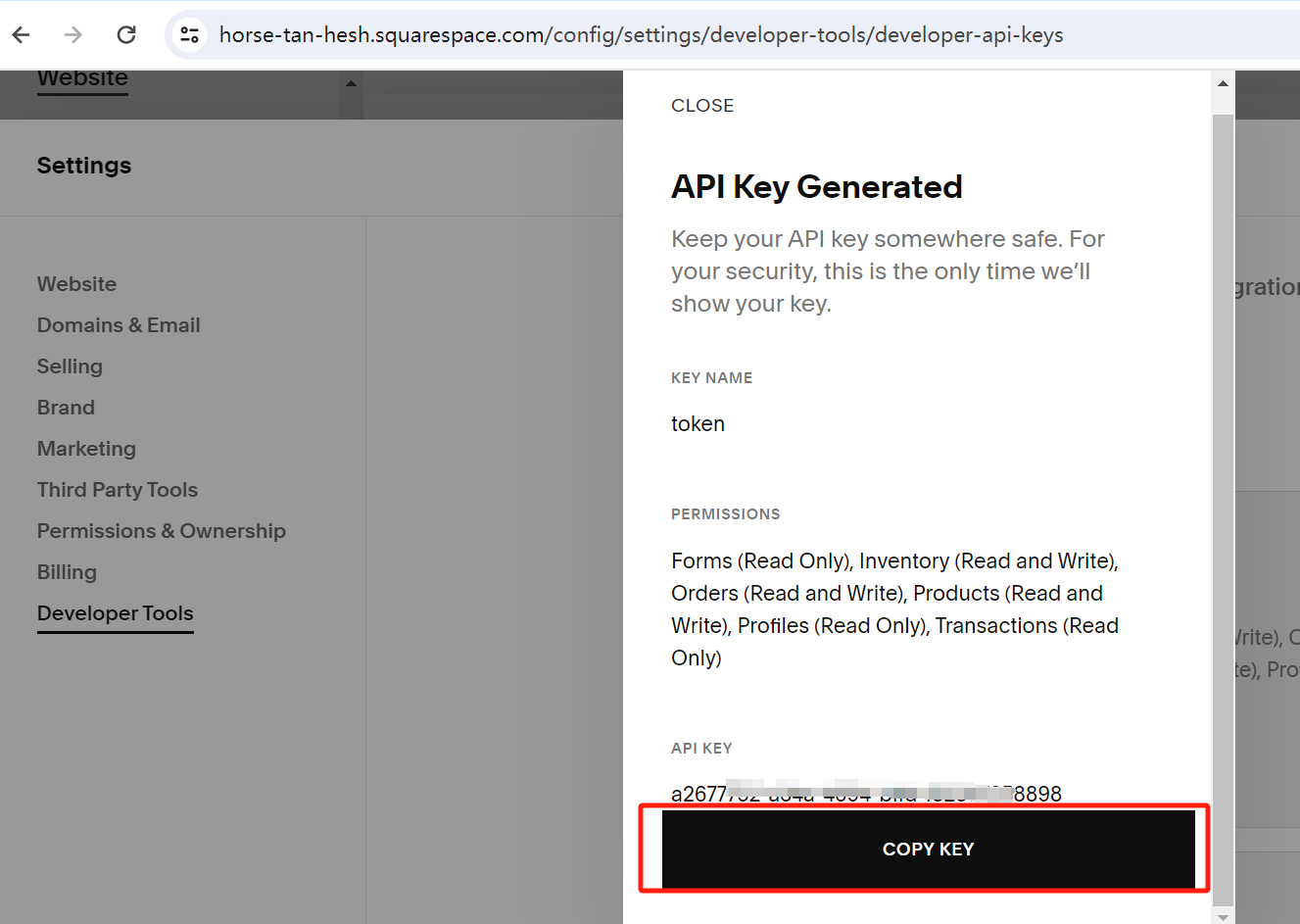1300x924 pixels.
Task: Open the Website settings section
Action: (x=76, y=283)
